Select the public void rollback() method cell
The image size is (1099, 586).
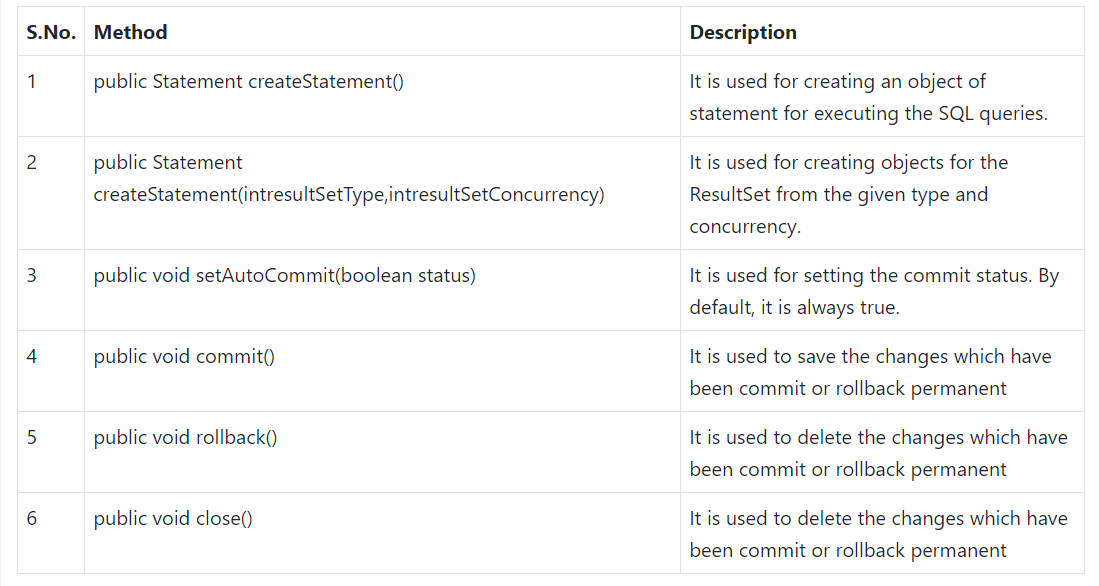click(185, 437)
